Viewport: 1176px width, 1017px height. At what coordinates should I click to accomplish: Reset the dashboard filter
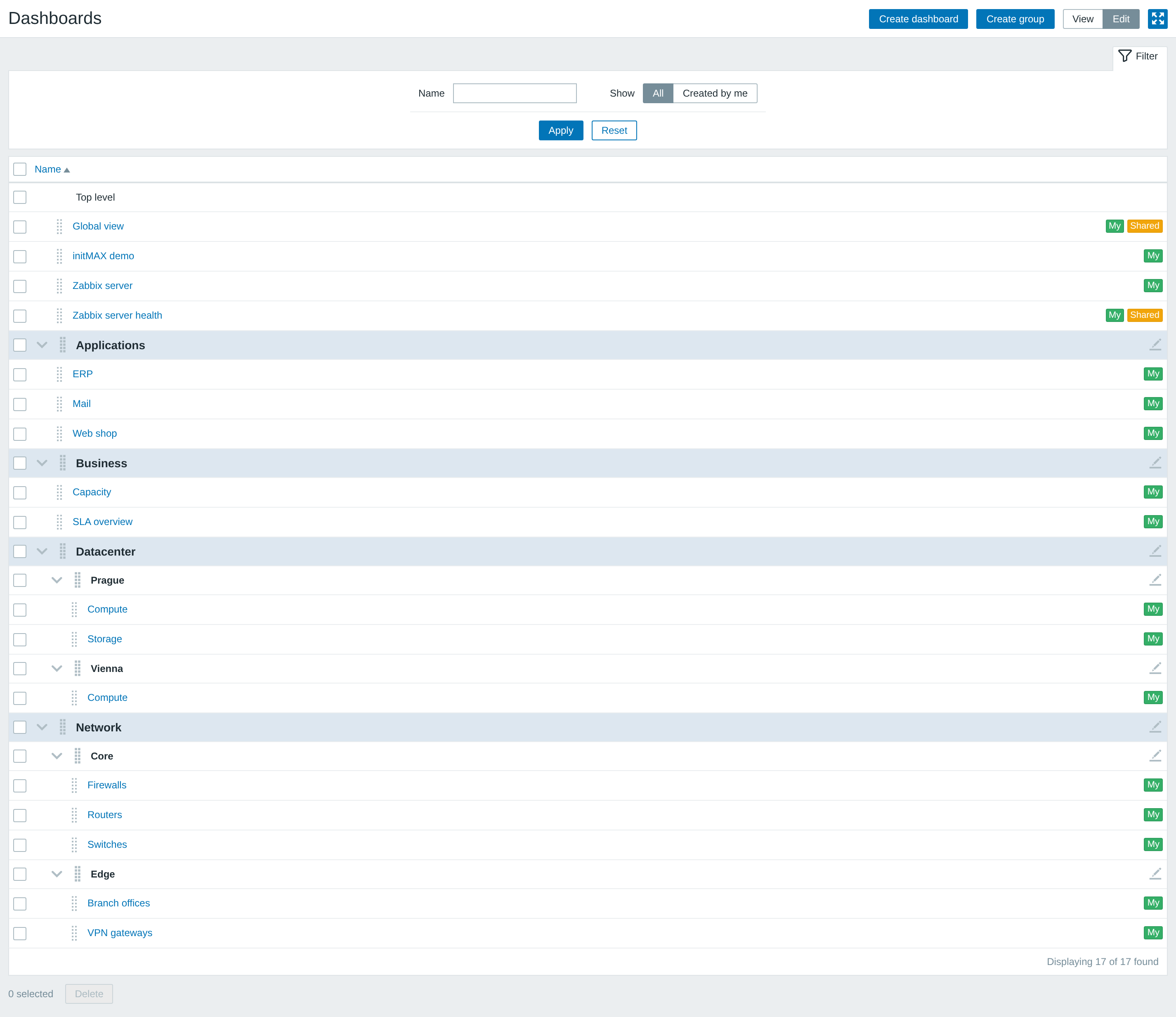(614, 130)
